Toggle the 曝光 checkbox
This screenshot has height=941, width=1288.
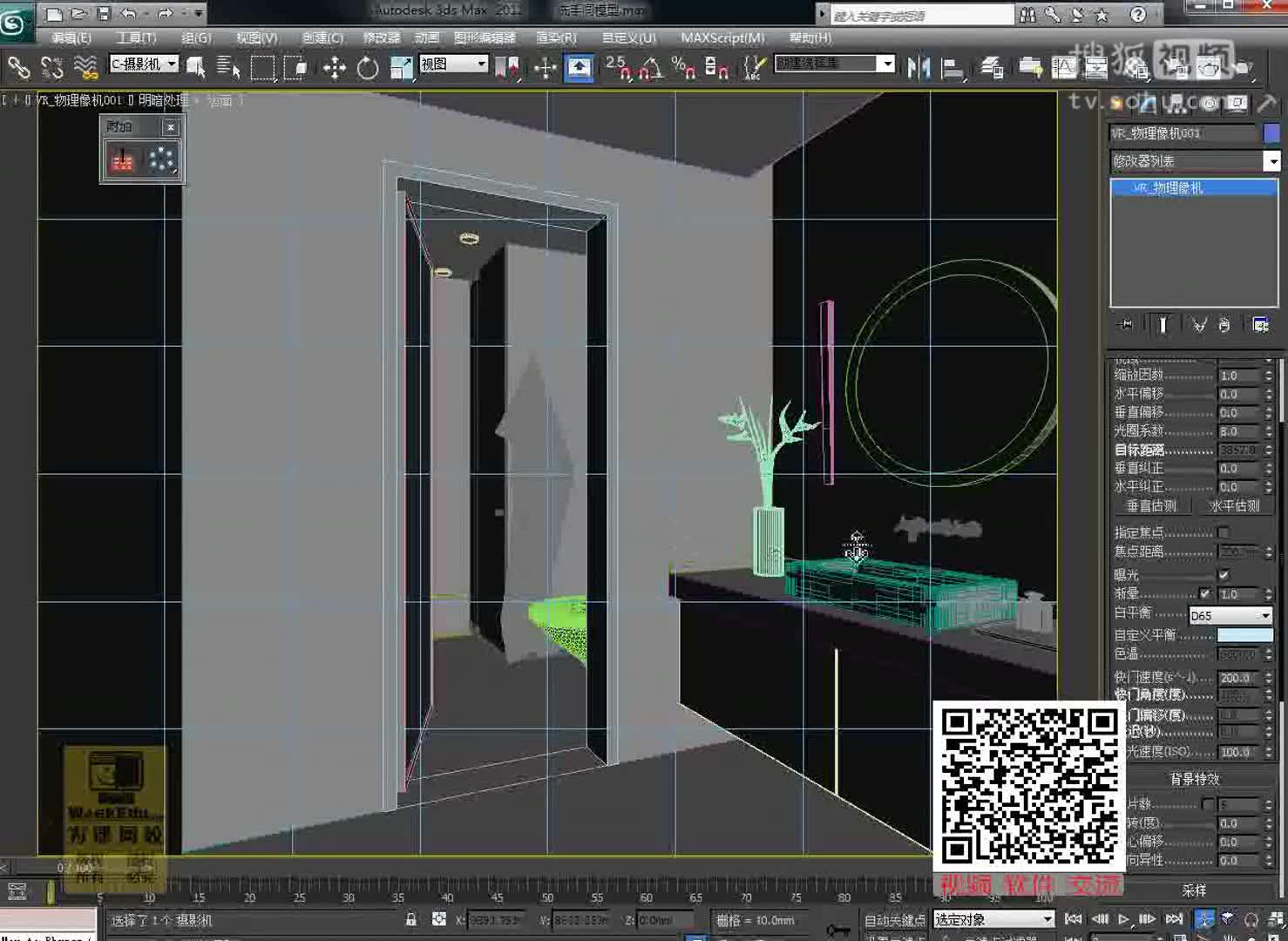click(x=1224, y=575)
